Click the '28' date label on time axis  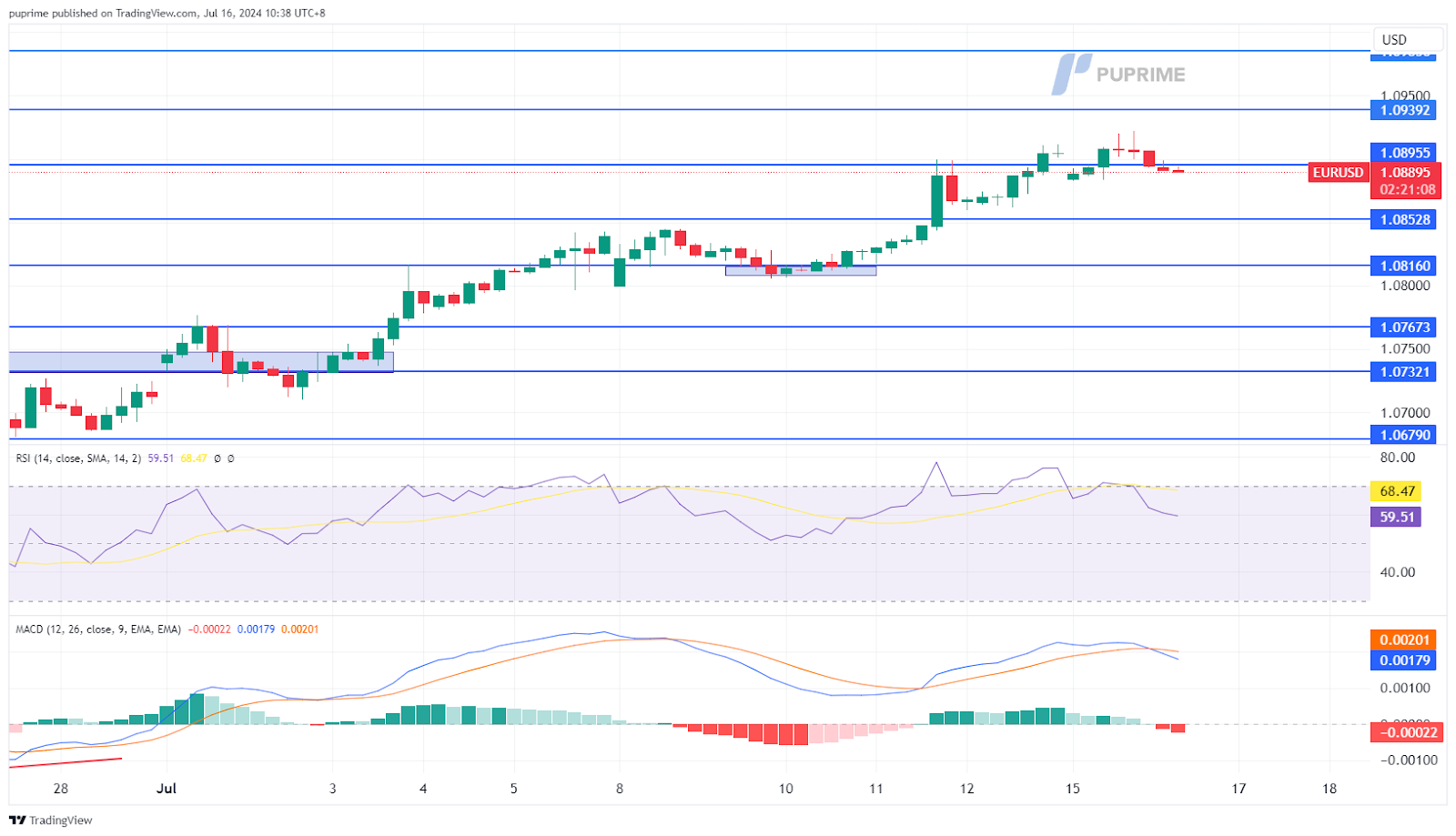click(x=61, y=789)
